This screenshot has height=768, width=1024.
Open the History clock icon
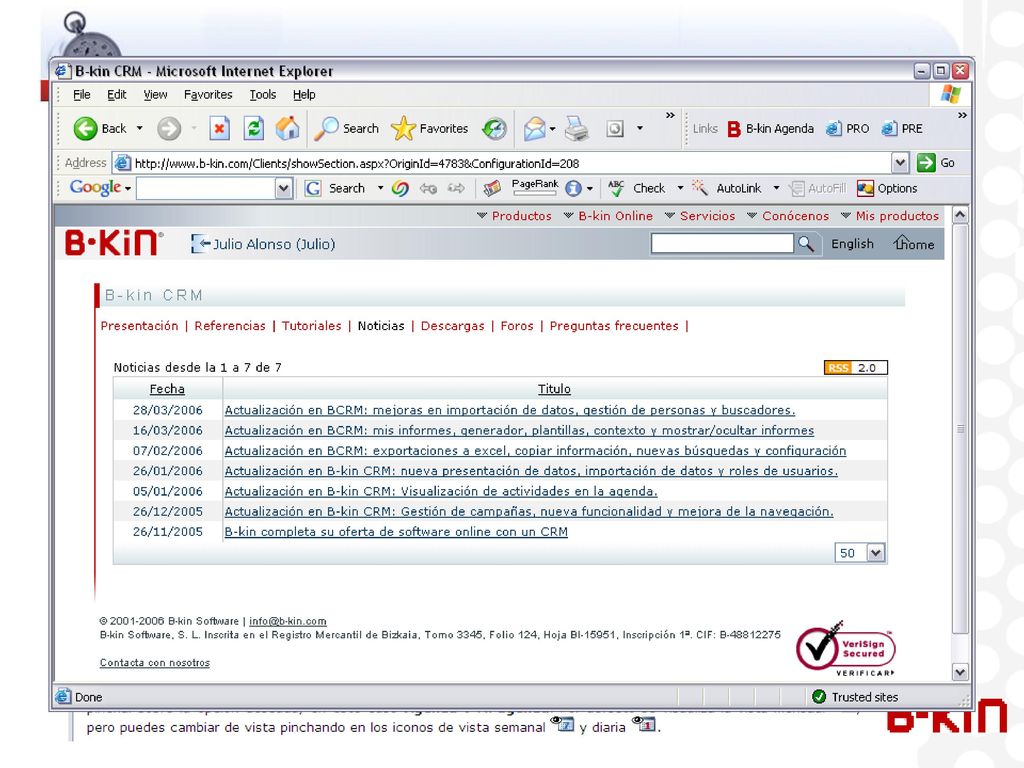point(494,129)
